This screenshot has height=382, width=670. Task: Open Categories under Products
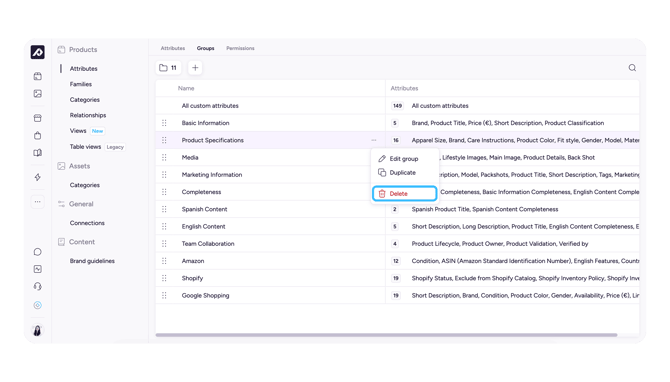click(85, 100)
